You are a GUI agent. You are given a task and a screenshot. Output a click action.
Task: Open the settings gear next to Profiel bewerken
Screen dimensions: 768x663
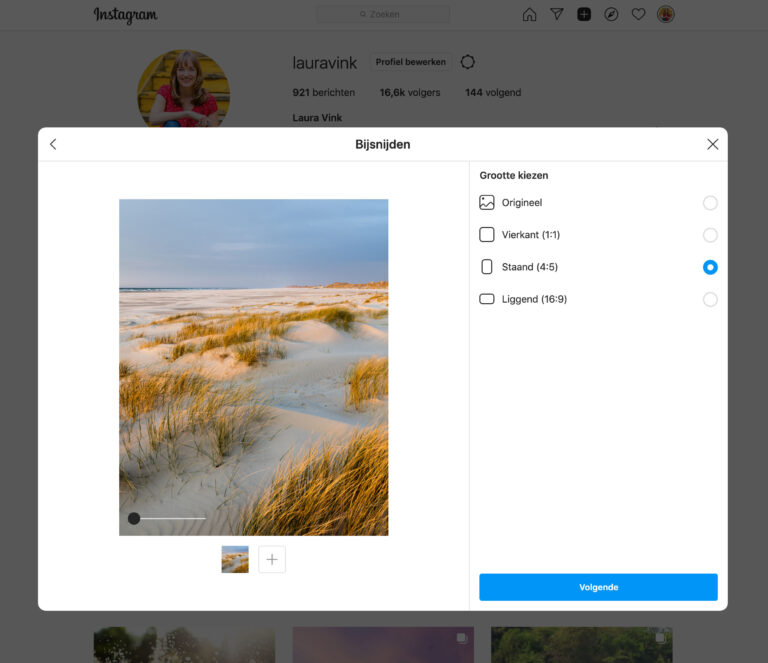click(467, 62)
